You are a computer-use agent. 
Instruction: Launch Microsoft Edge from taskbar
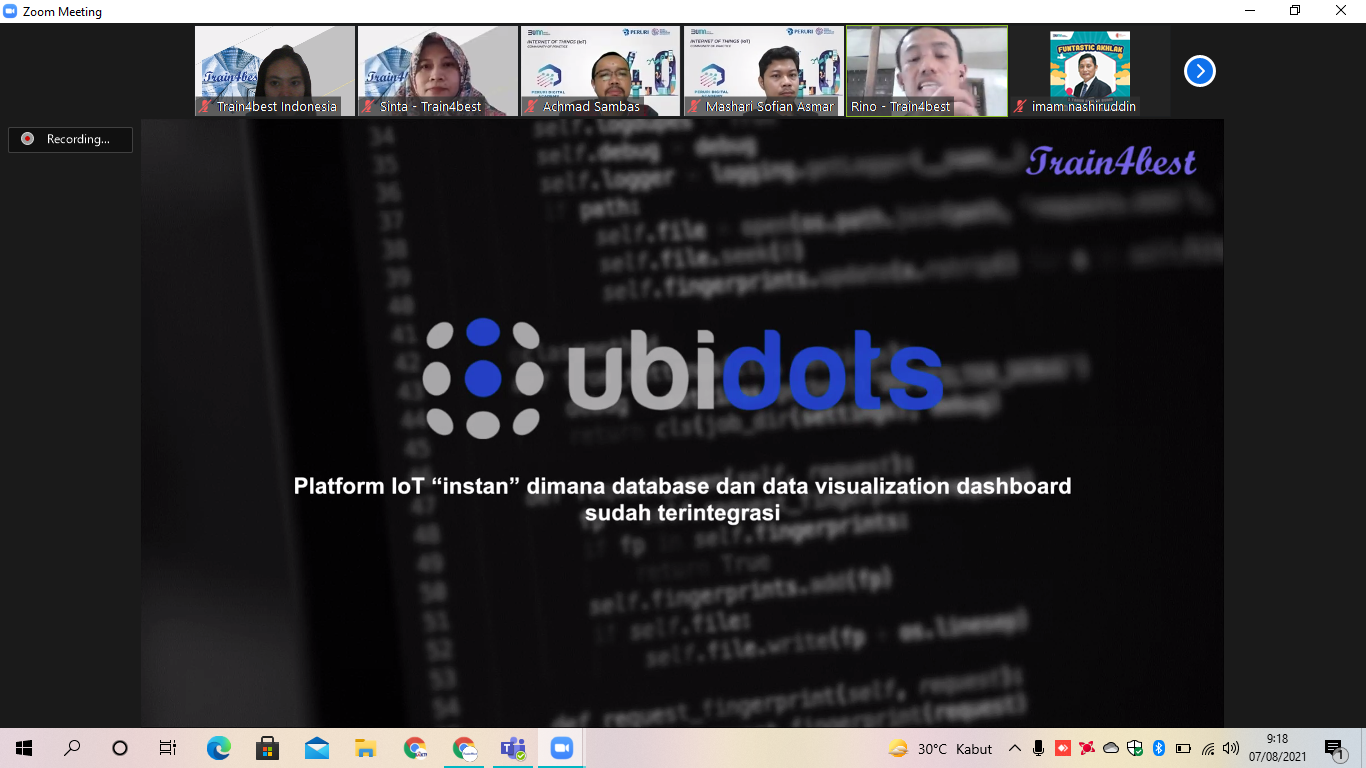tap(218, 748)
